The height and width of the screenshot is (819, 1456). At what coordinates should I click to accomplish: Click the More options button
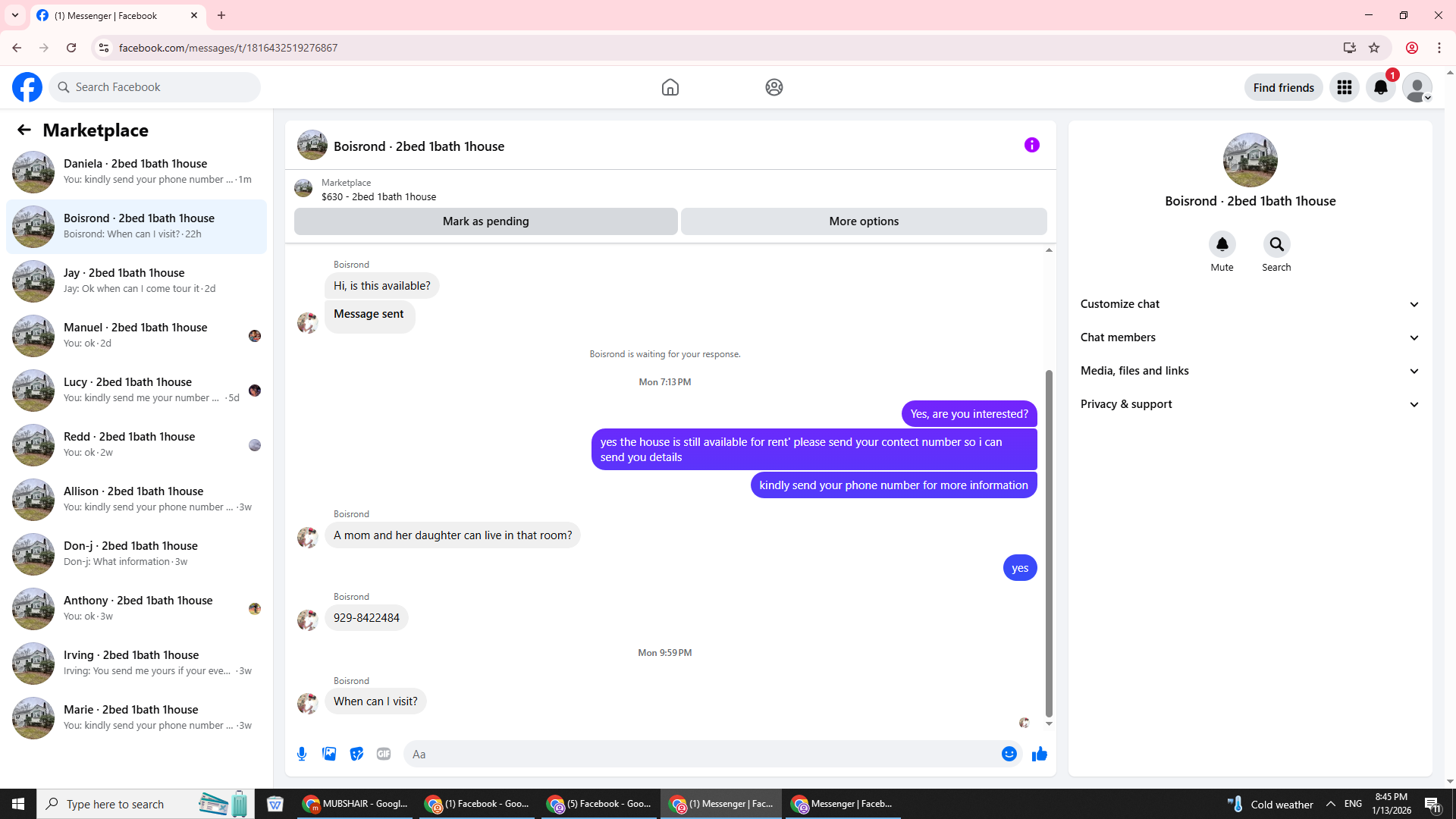click(864, 221)
